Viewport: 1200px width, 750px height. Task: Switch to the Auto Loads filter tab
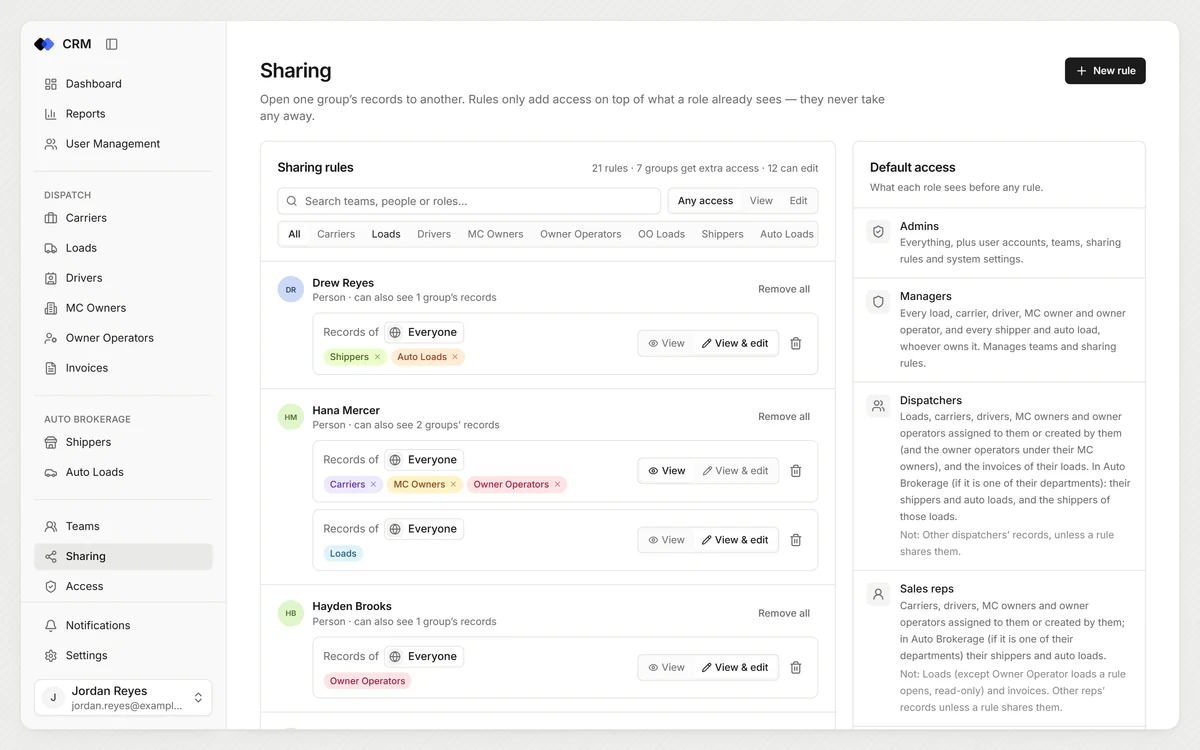tap(786, 234)
